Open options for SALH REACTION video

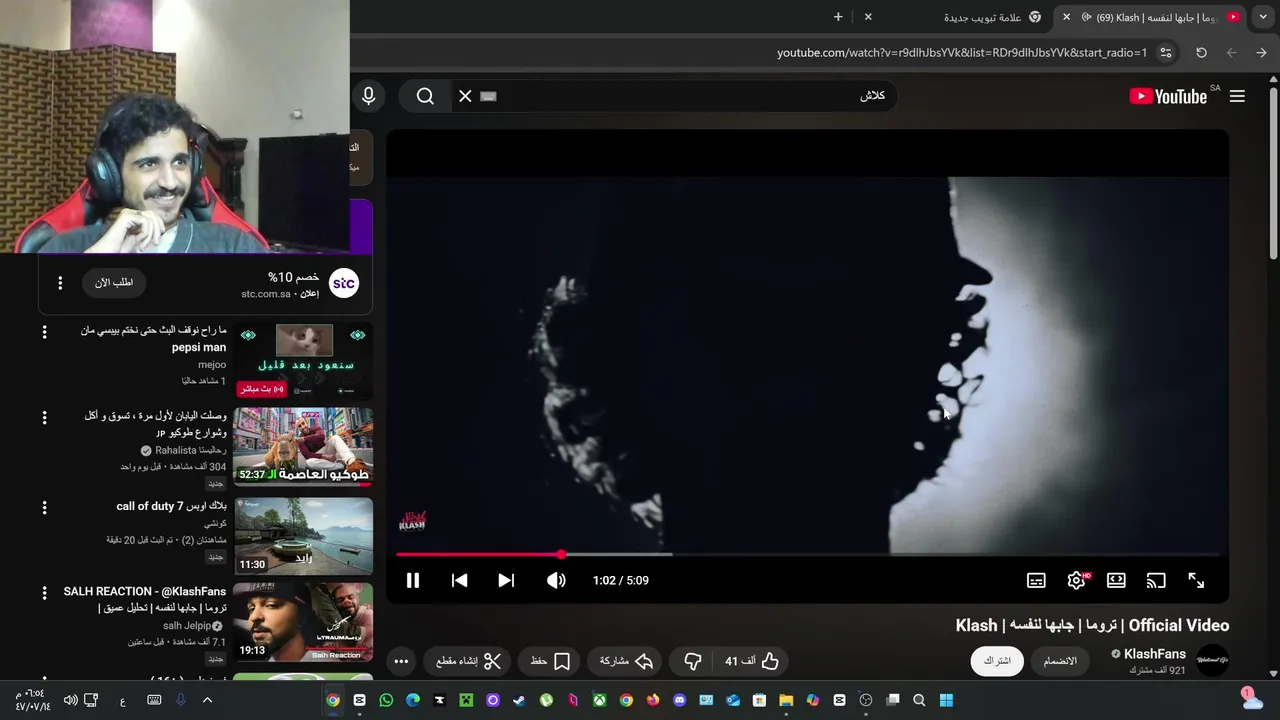pos(44,593)
